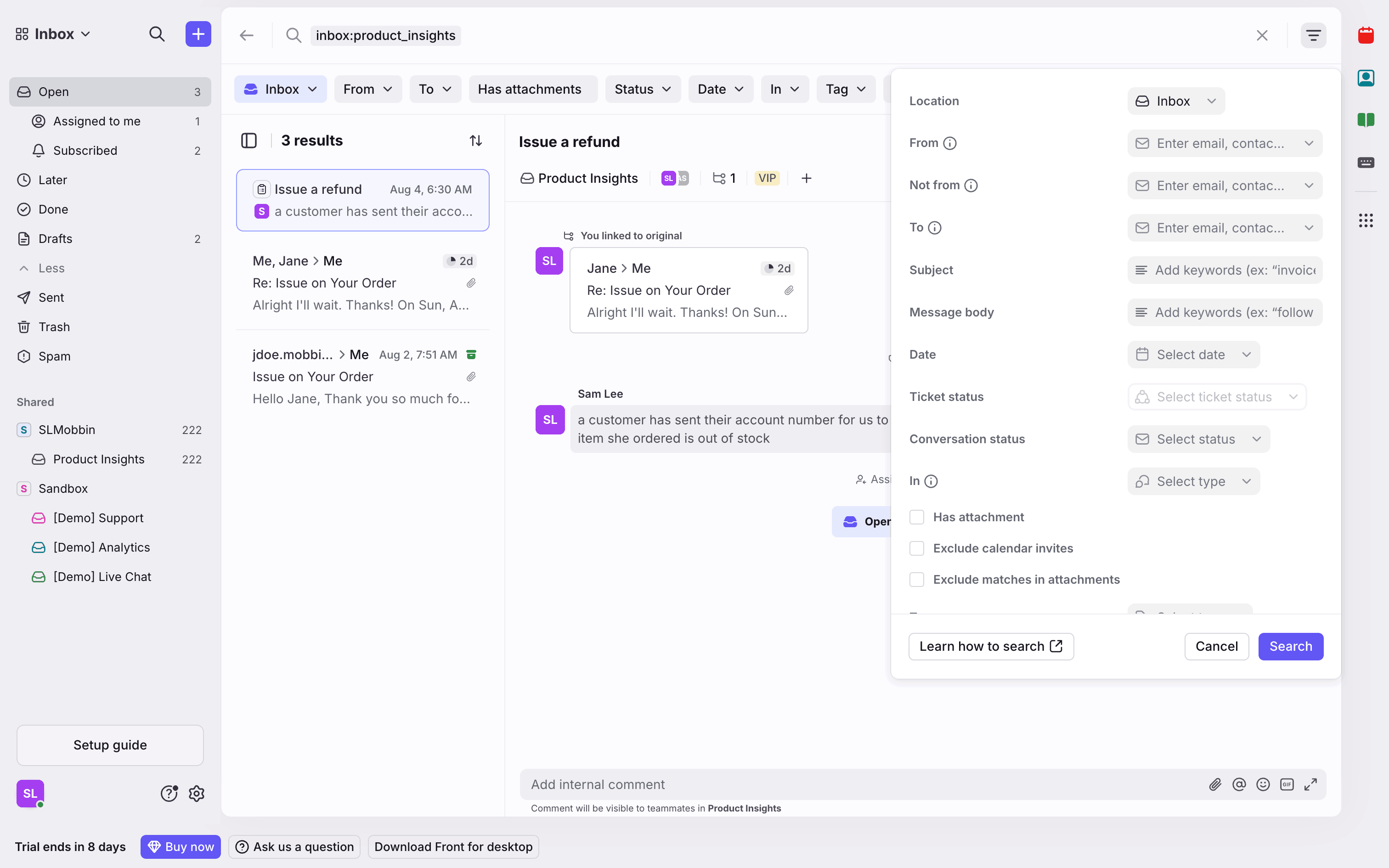
Task: Open settings gear icon at bottom left
Action: tap(196, 794)
